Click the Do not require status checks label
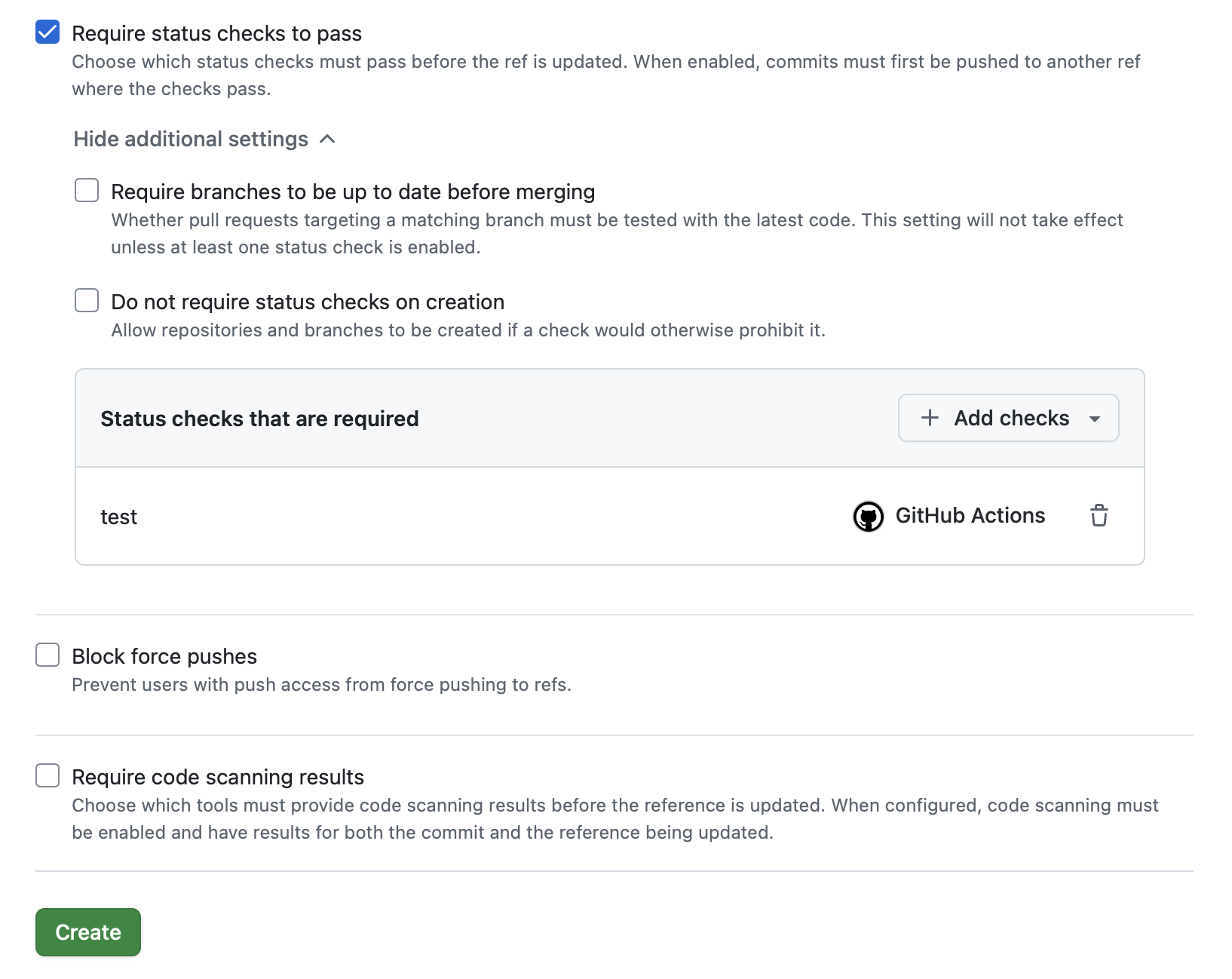This screenshot has width=1232, height=979. 308,302
